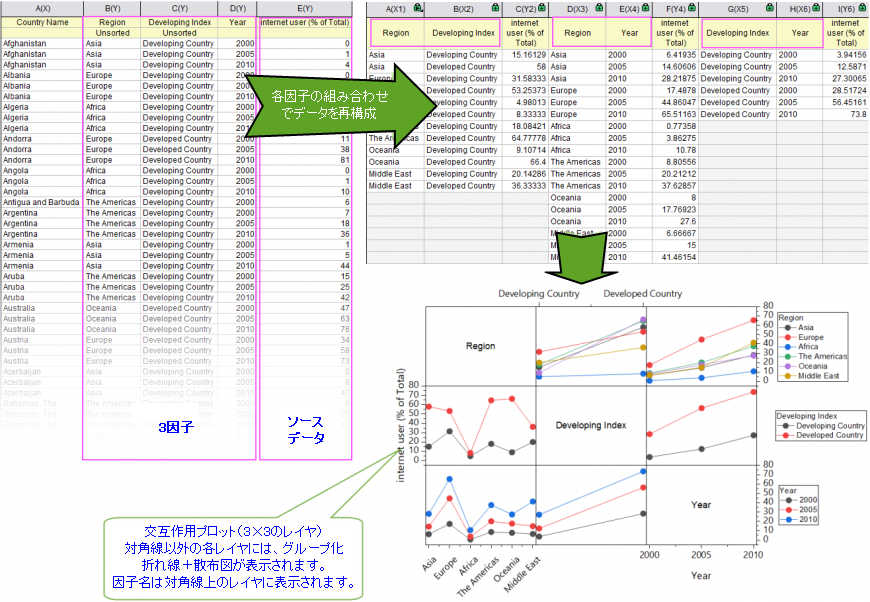Select column A(X) header in source worksheet
This screenshot has width=870, height=602.
(42, 8)
